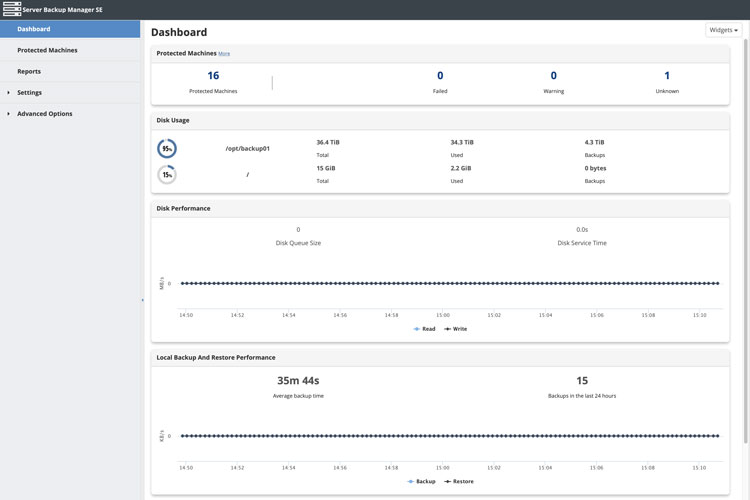The width and height of the screenshot is (750, 500).
Task: Click the Disk Usage widget header
Action: [440, 120]
